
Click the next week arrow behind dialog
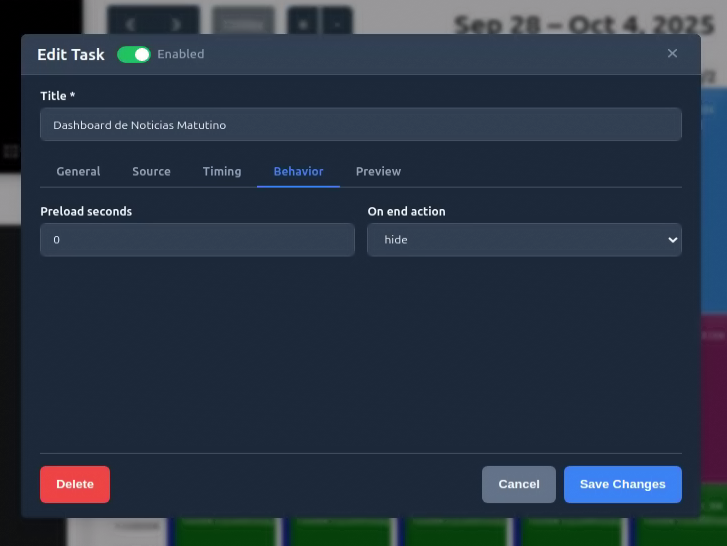[x=176, y=23]
